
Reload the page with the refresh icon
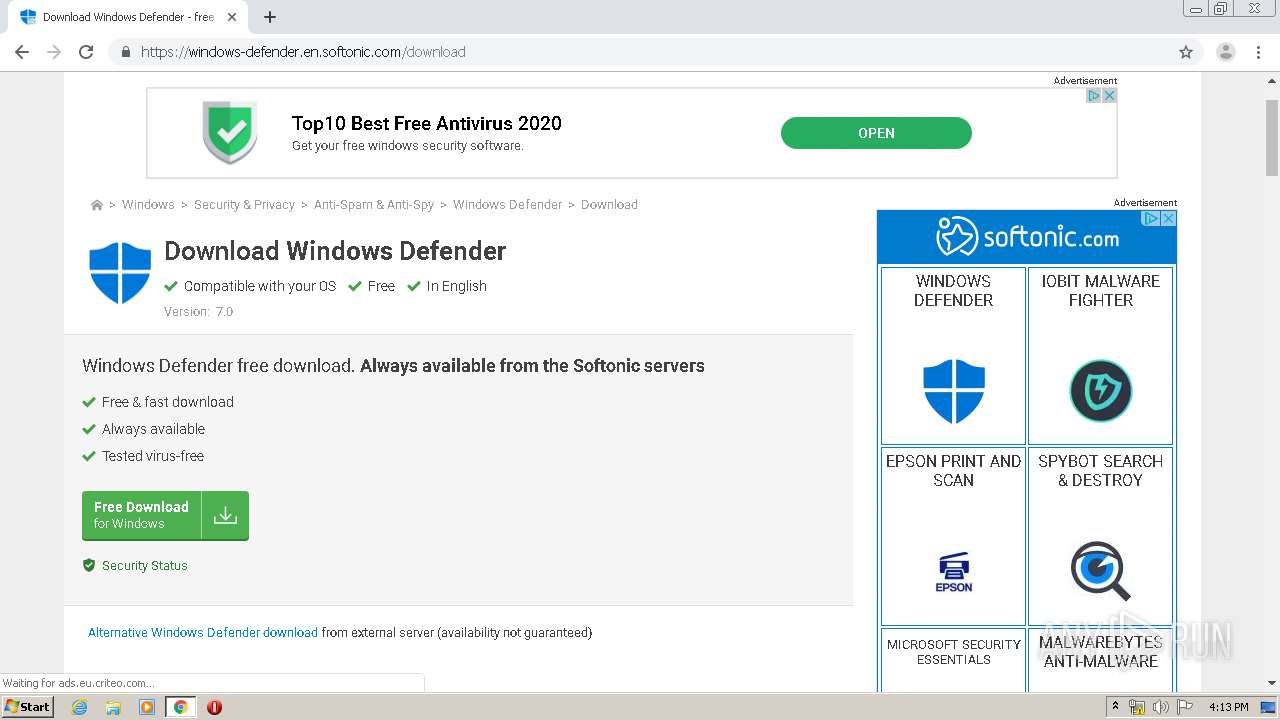(x=86, y=52)
